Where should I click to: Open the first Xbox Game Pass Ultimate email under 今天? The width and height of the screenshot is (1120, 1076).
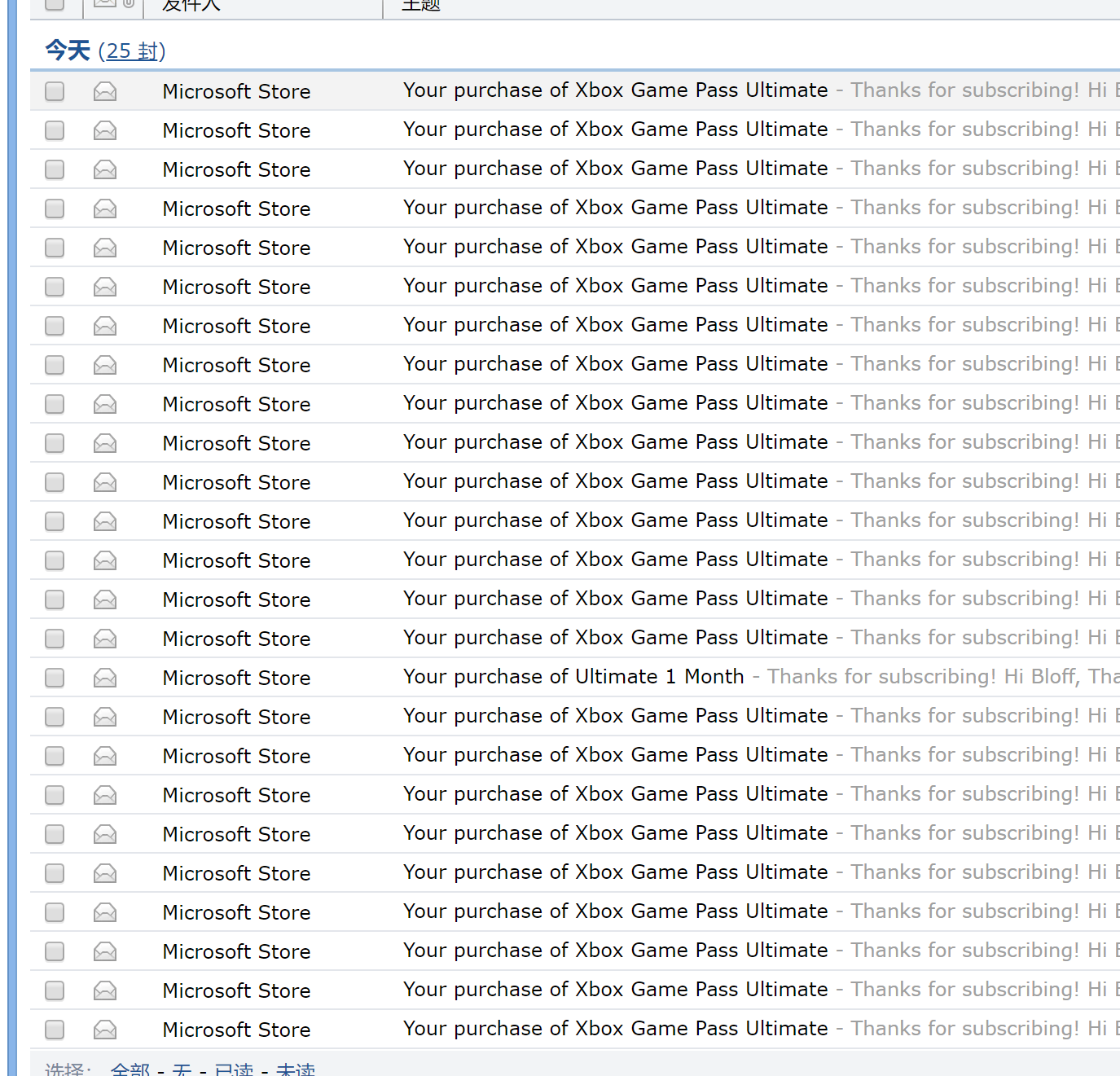[615, 90]
